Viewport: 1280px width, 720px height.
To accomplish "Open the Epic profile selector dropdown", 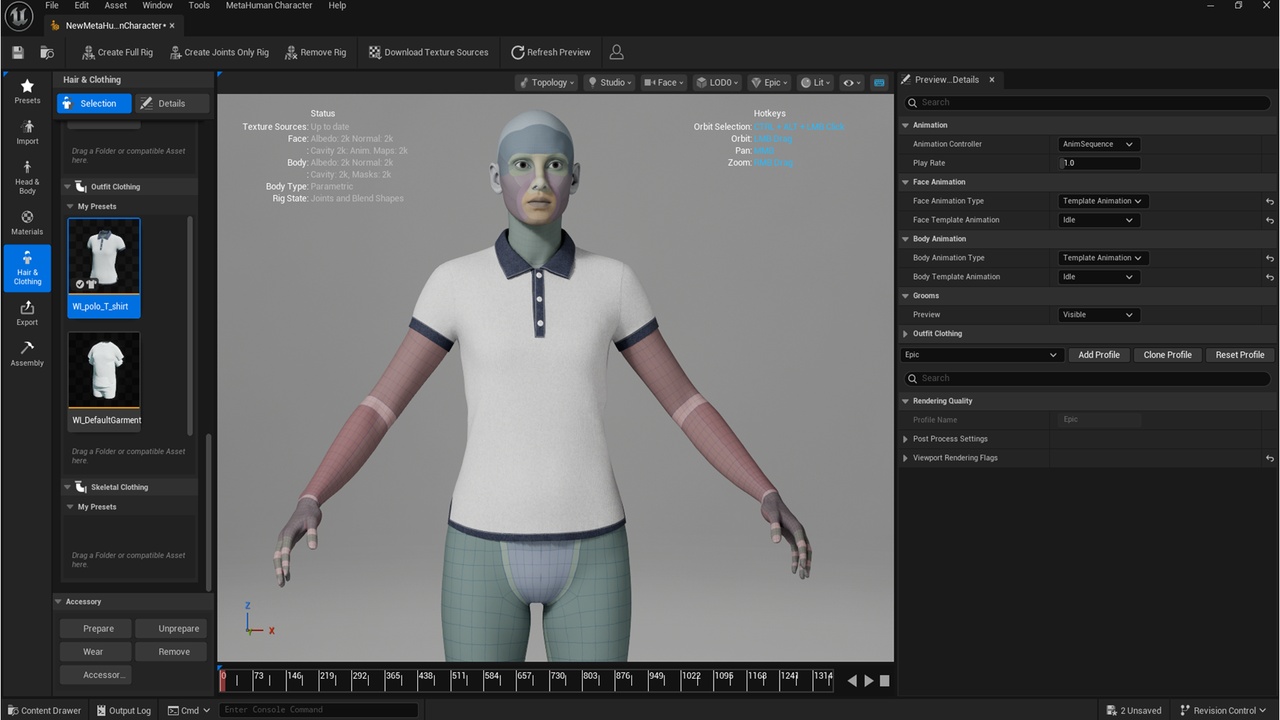I will [980, 355].
